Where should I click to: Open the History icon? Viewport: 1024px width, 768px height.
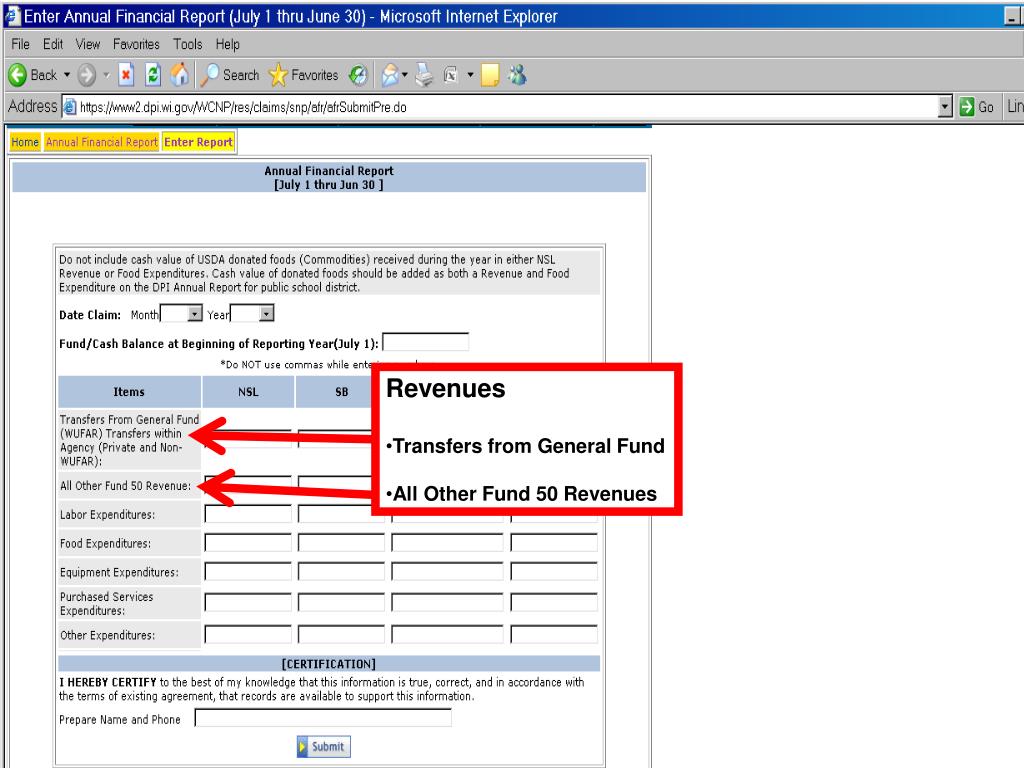click(x=358, y=75)
